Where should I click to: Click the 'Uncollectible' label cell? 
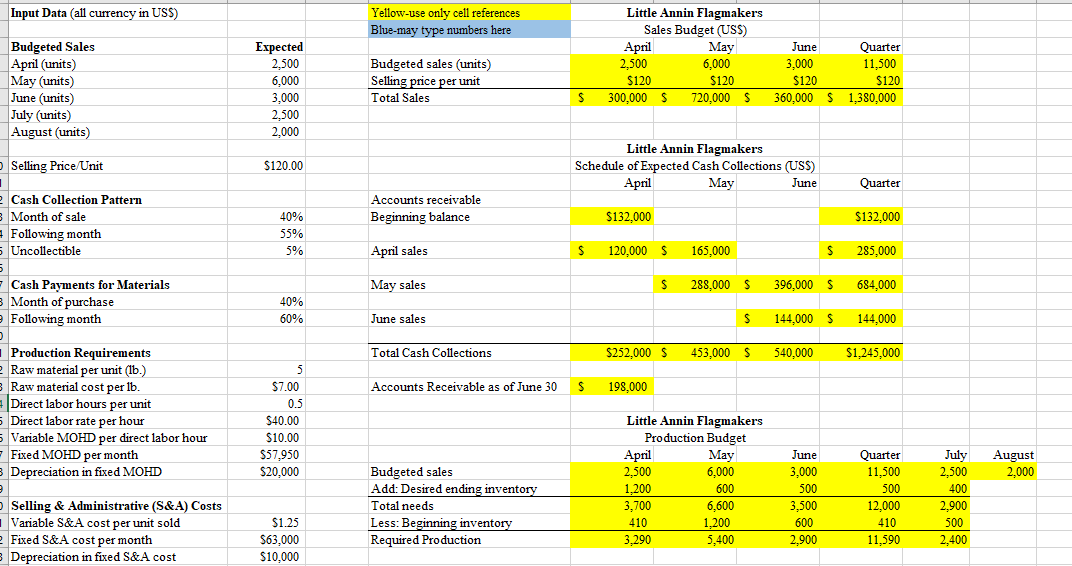118,251
